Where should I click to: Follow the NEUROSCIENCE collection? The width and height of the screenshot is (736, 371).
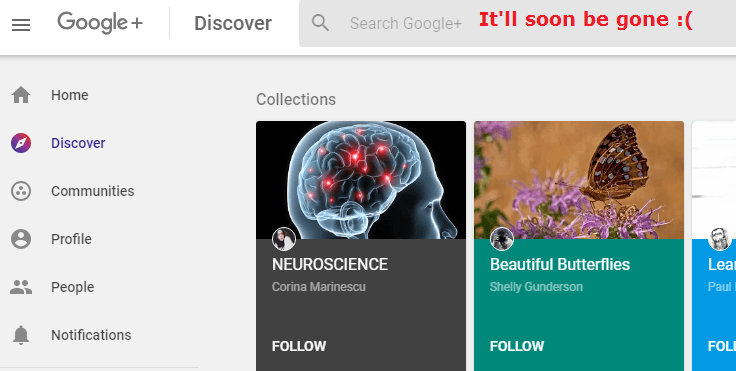pos(299,346)
